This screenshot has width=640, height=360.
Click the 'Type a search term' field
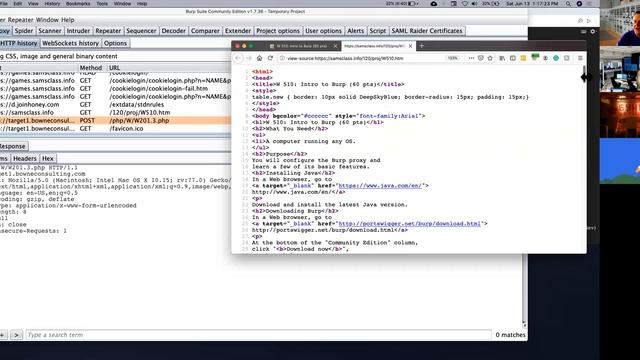[258, 335]
